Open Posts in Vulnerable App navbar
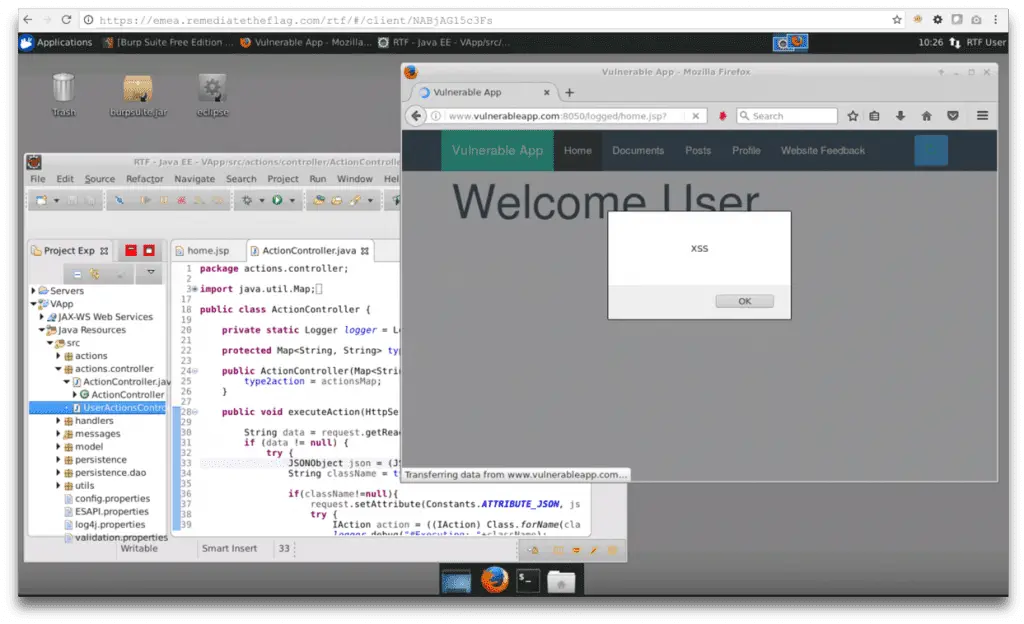Screen dimensions: 1024x624 pos(697,151)
